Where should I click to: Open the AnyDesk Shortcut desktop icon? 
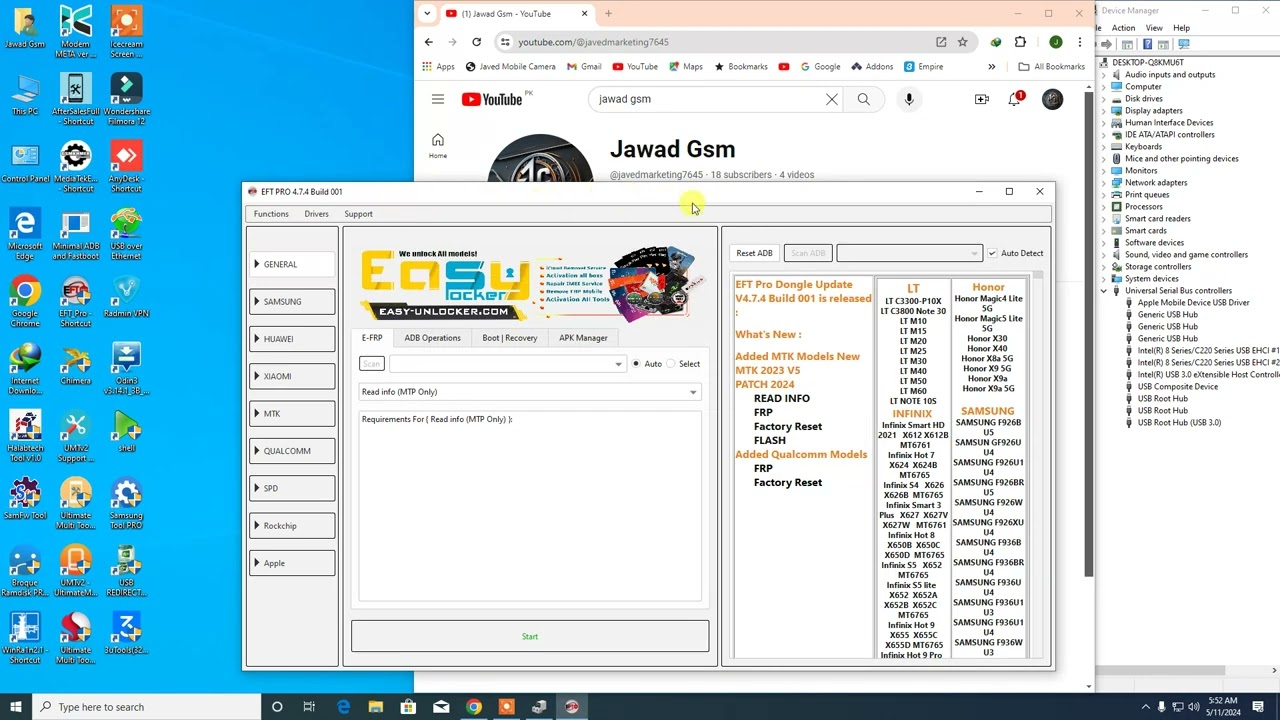tap(126, 167)
